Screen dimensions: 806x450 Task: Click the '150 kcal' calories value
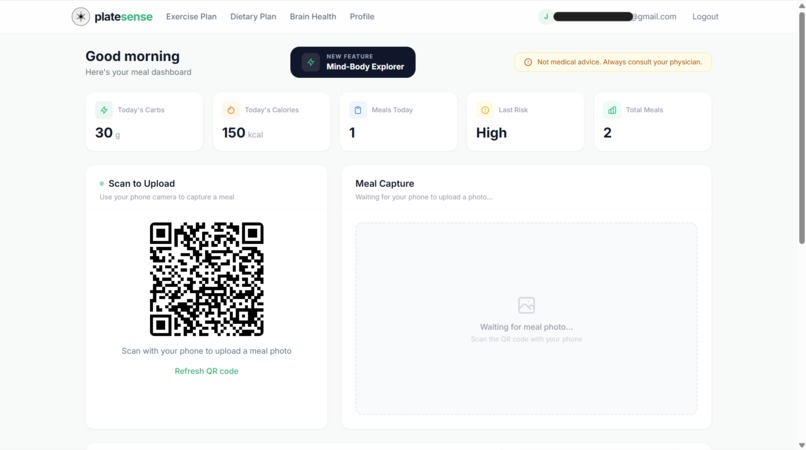pyautogui.click(x=242, y=133)
